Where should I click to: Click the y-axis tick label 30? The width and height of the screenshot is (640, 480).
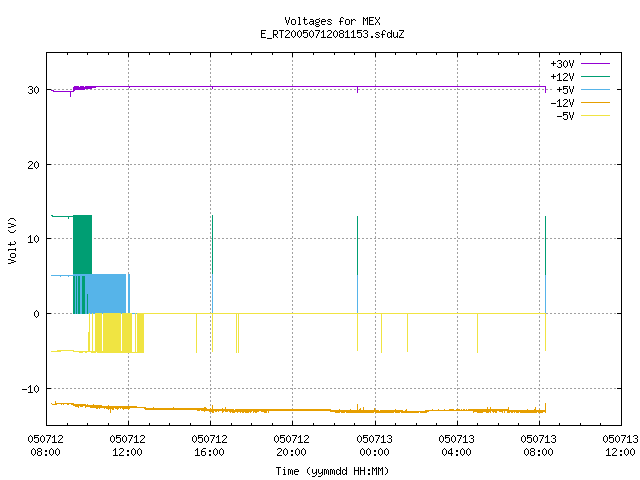(33, 90)
